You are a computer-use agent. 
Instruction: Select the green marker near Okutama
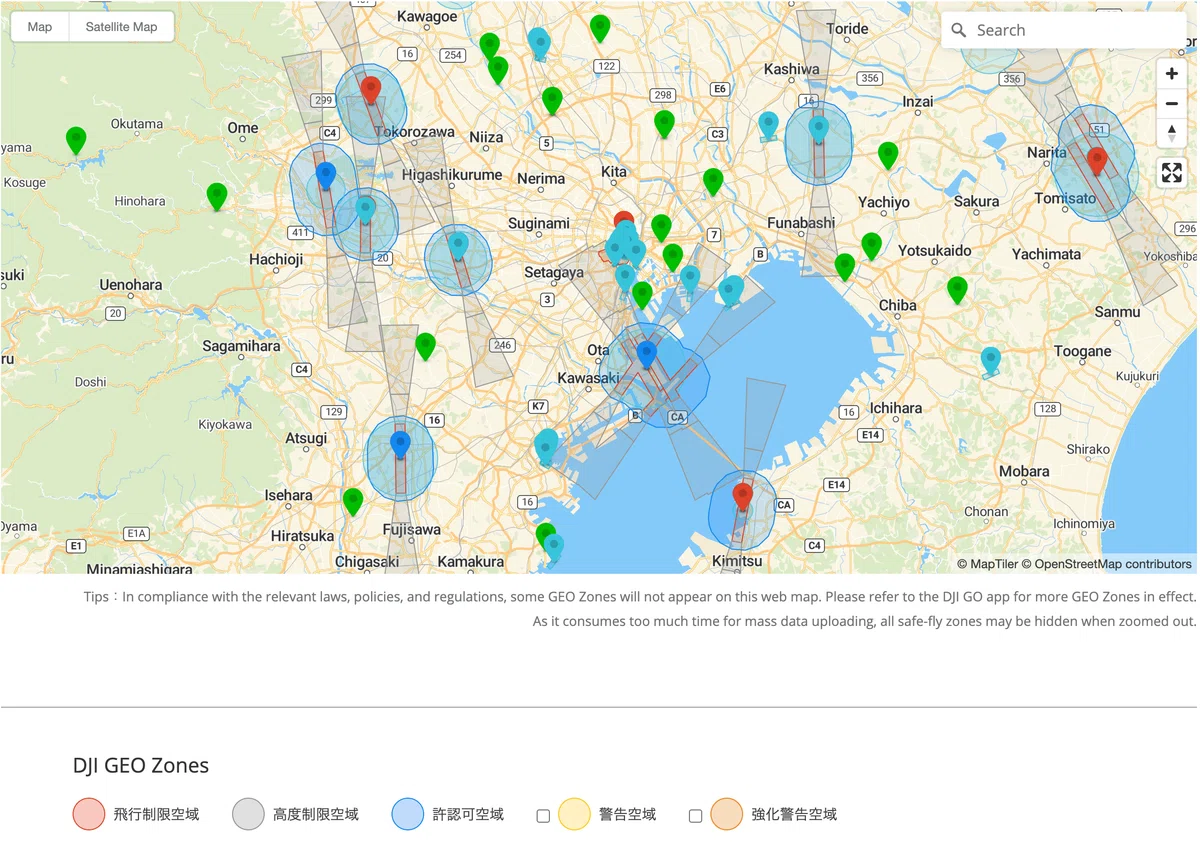pyautogui.click(x=76, y=140)
